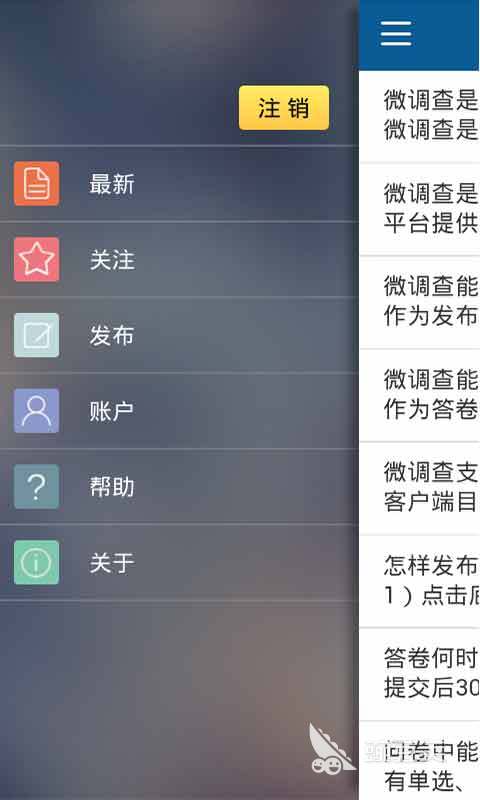
Task: Open the FAQ item starting 微调查是 平台提供
Action: point(419,209)
